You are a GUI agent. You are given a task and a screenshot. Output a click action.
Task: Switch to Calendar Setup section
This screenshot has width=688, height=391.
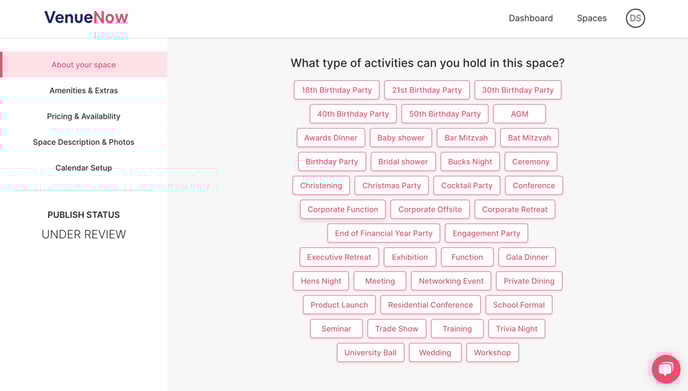coord(84,168)
